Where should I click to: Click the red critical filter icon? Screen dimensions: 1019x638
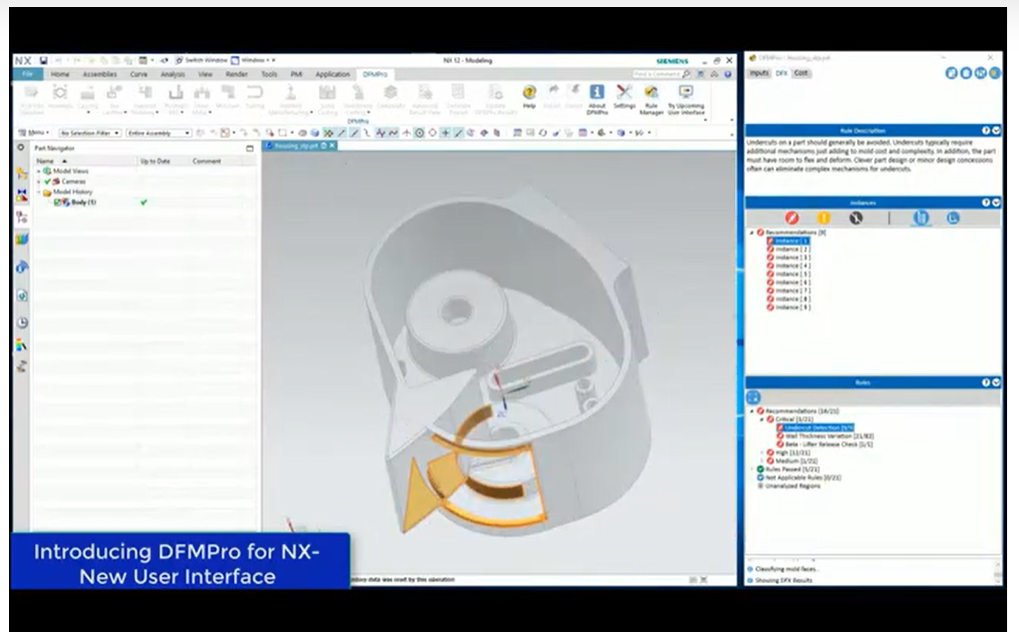[792, 217]
